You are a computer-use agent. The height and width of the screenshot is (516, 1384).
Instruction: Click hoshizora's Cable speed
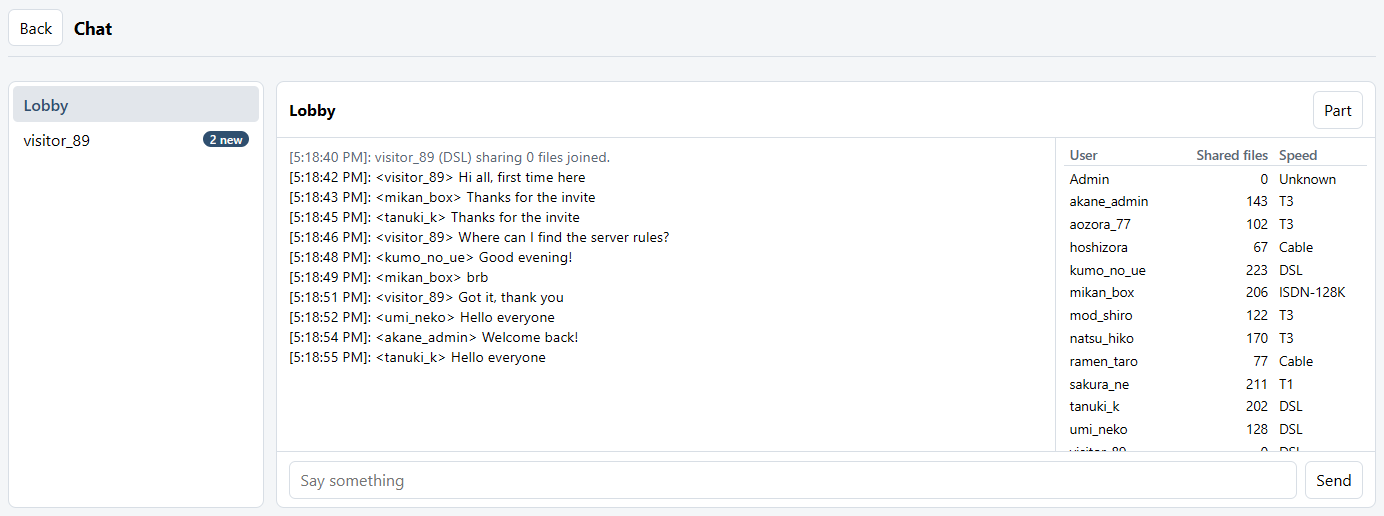click(x=1296, y=247)
